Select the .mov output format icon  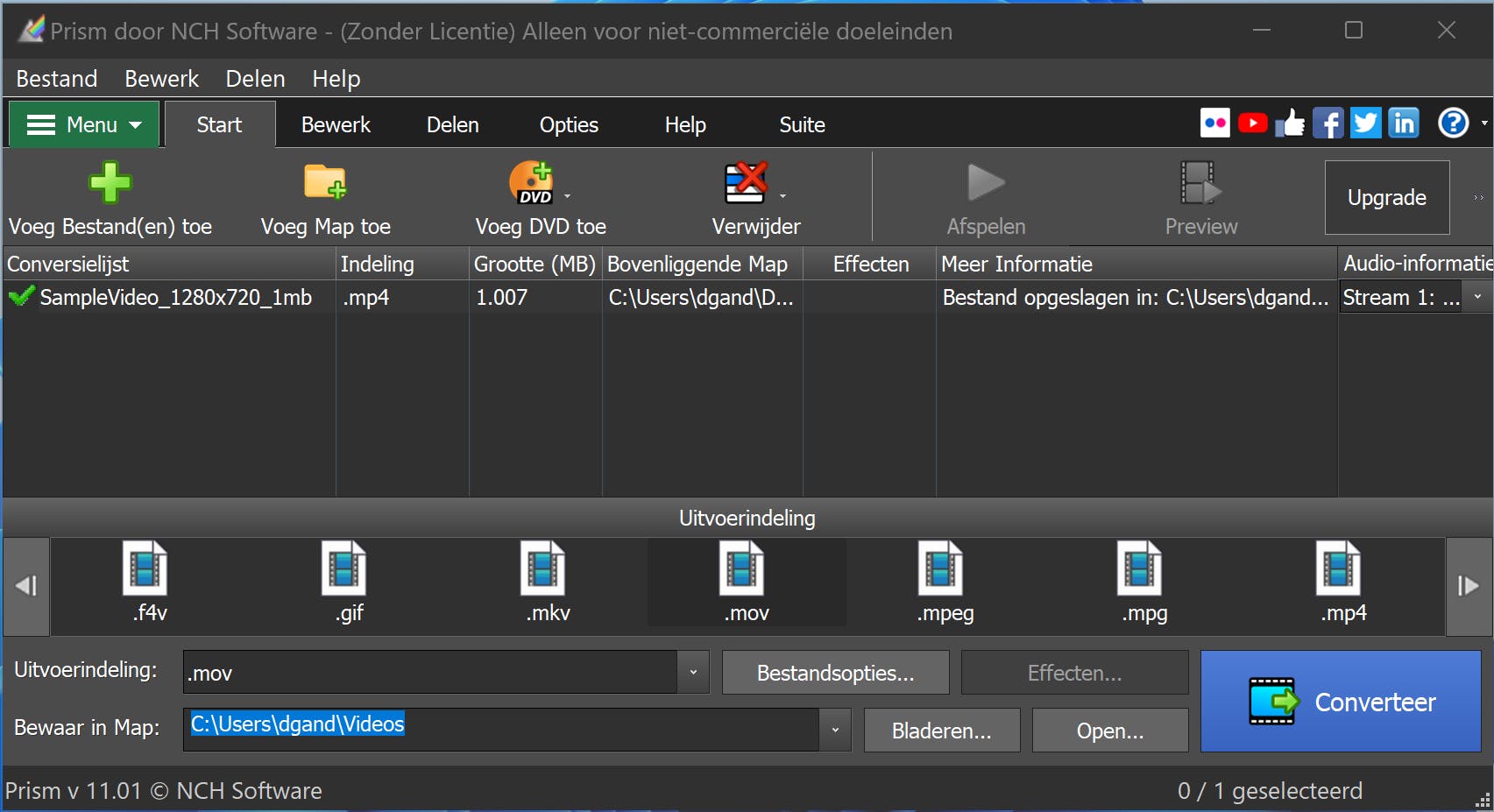pos(742,568)
